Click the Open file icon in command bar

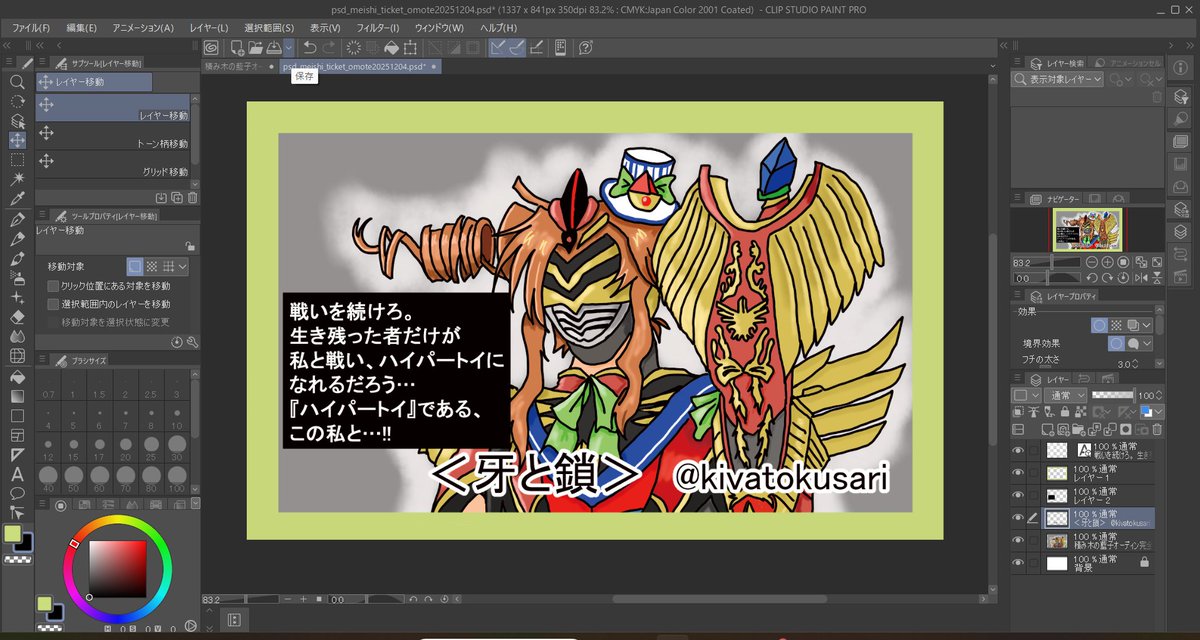tap(256, 47)
